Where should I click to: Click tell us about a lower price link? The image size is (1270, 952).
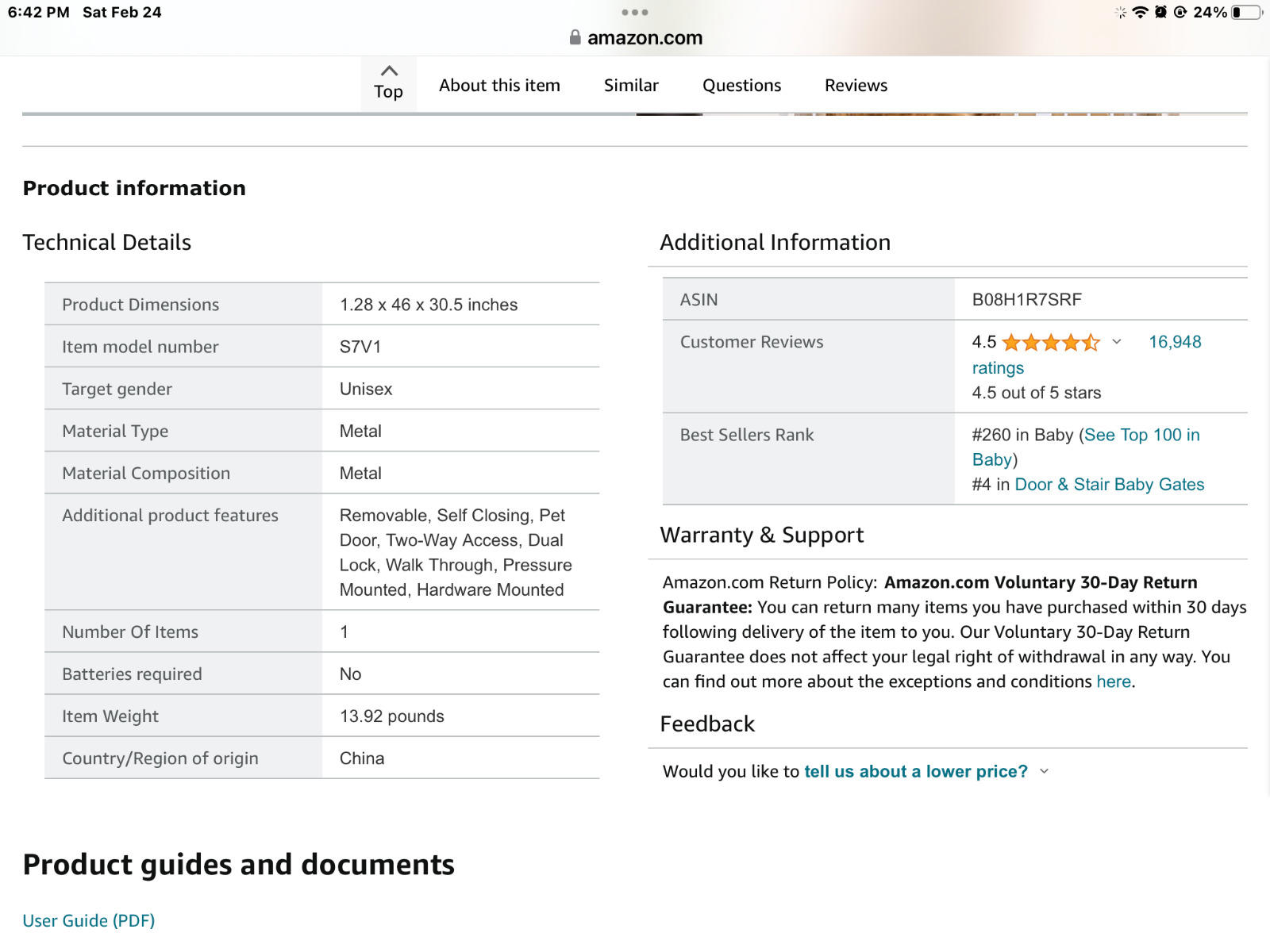tap(916, 771)
